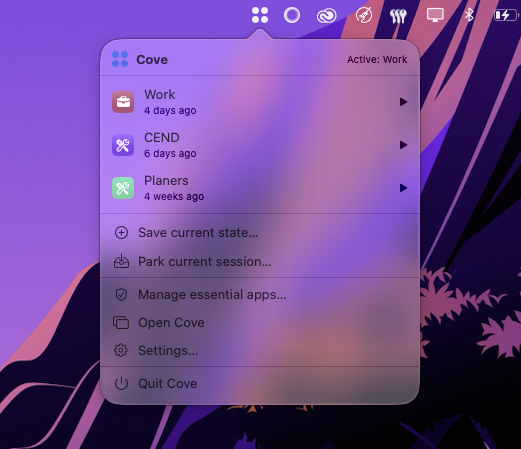Click the battery charging status icon

pos(506,15)
